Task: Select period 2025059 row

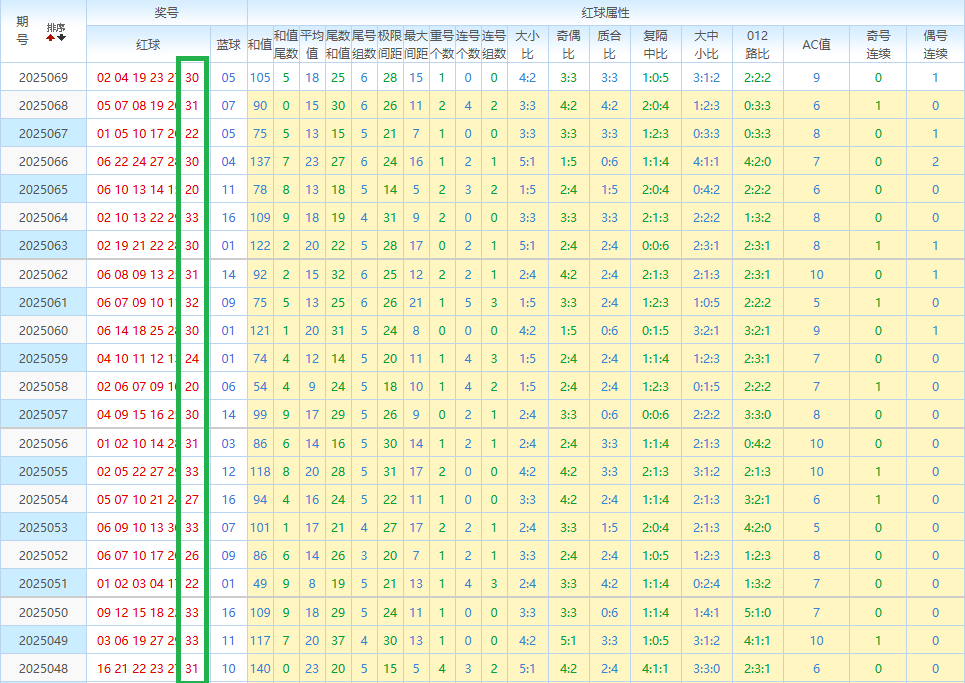Action: click(482, 358)
